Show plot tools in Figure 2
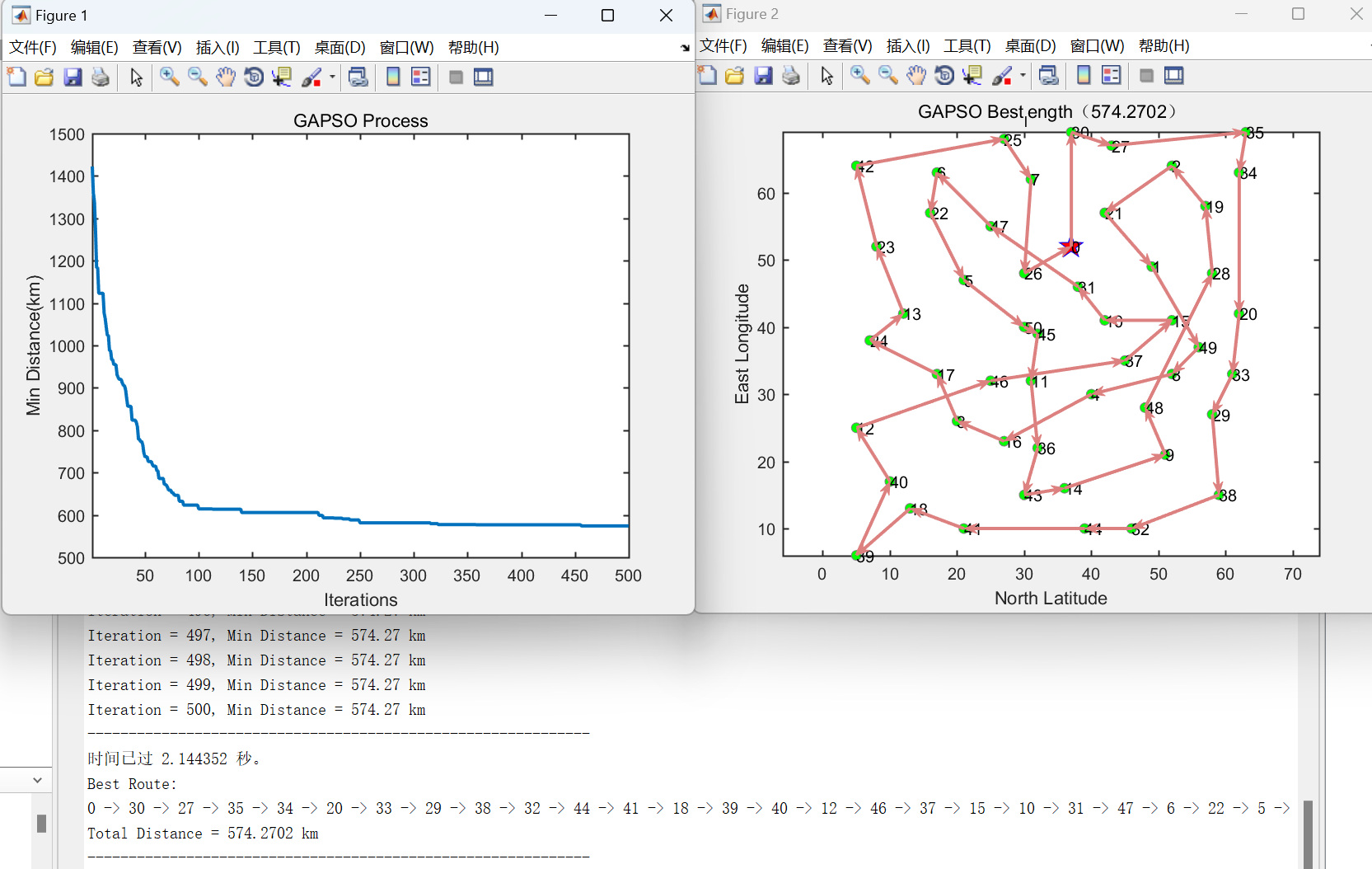This screenshot has height=869, width=1372. click(x=1174, y=76)
